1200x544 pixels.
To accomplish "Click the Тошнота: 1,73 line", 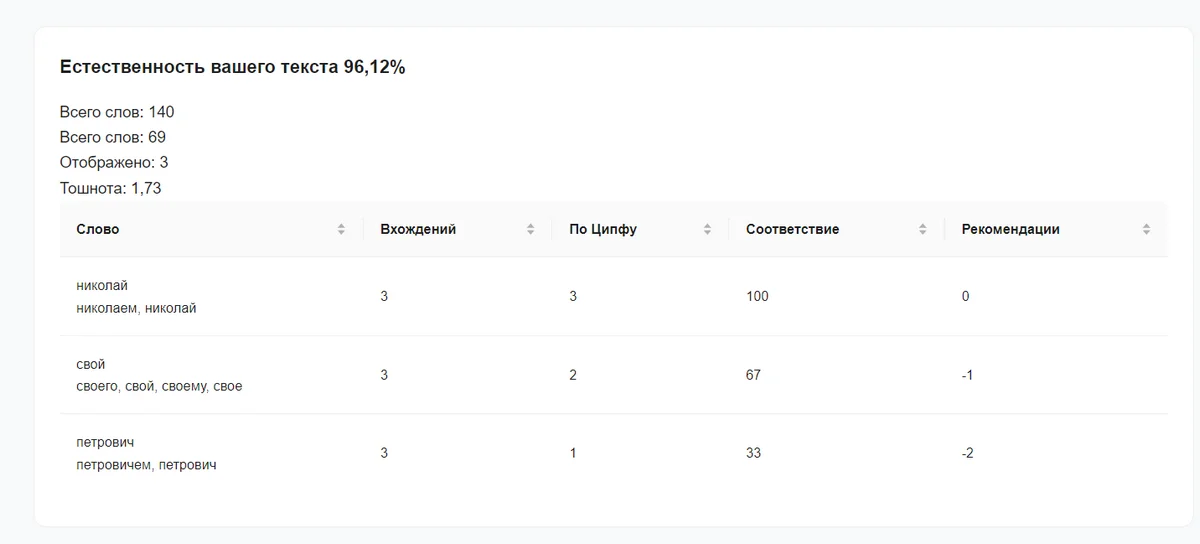I will pos(110,188).
